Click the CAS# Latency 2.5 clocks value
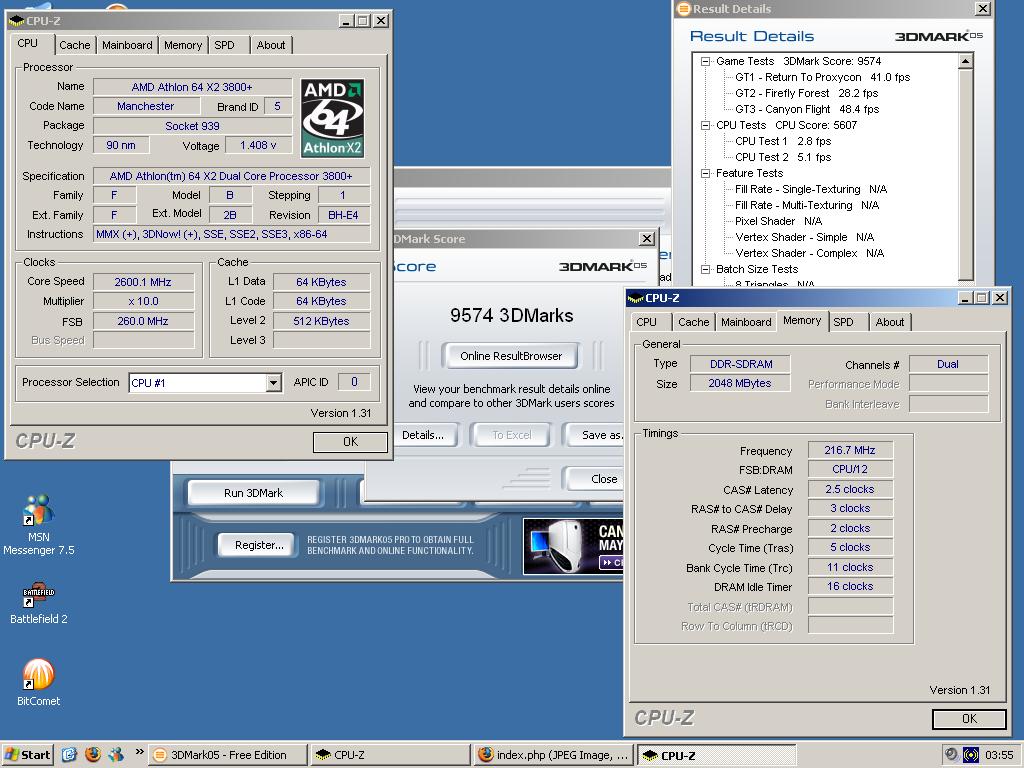The image size is (1024, 768). point(850,489)
